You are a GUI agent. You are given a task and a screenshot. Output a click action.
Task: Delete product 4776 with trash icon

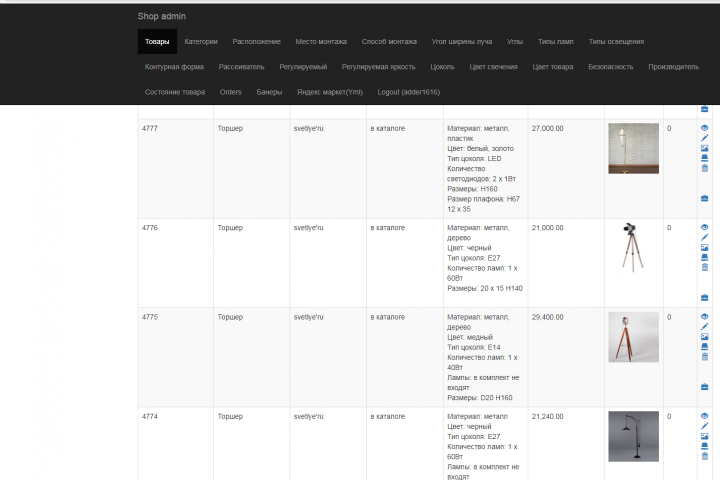[704, 267]
